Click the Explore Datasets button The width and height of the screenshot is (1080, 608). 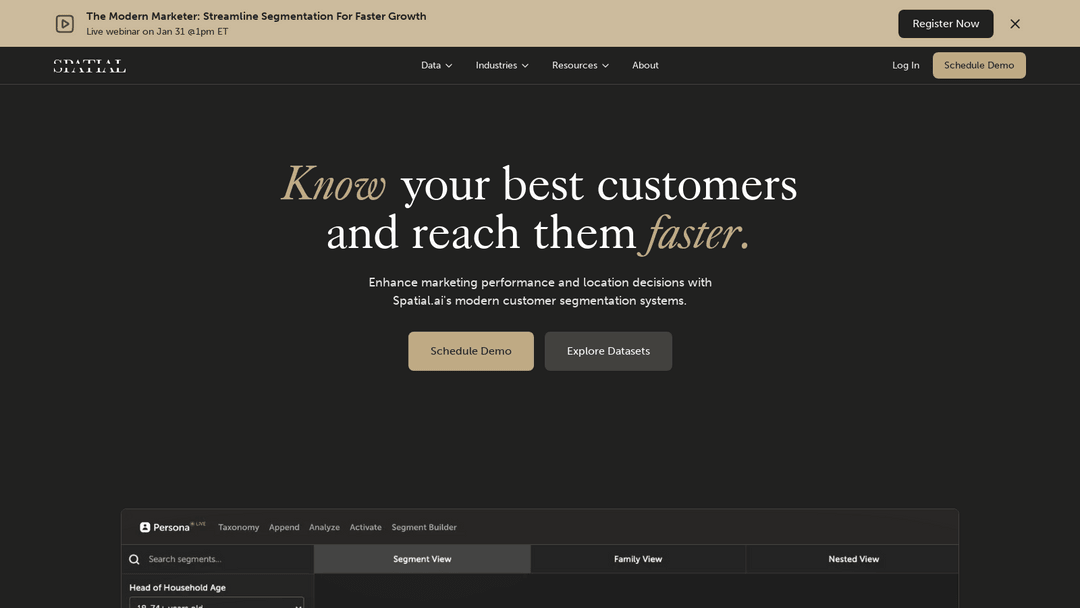(x=608, y=351)
